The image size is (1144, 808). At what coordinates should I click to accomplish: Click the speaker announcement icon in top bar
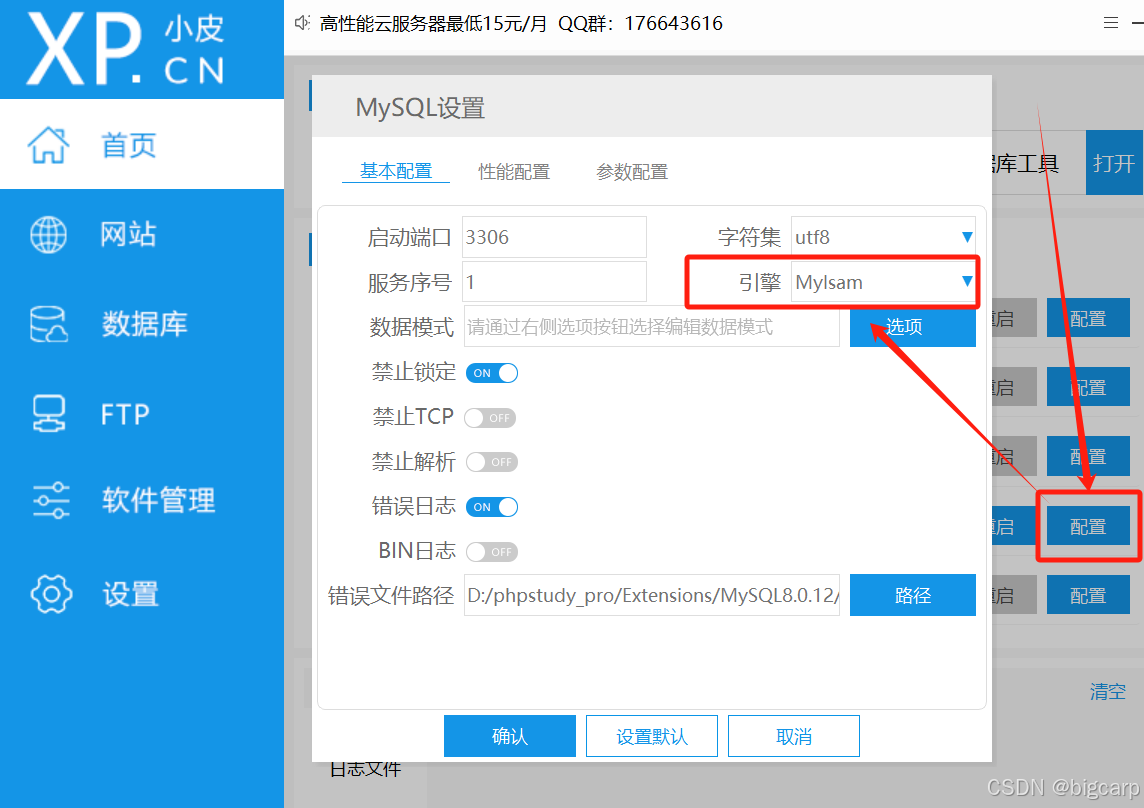coord(302,23)
